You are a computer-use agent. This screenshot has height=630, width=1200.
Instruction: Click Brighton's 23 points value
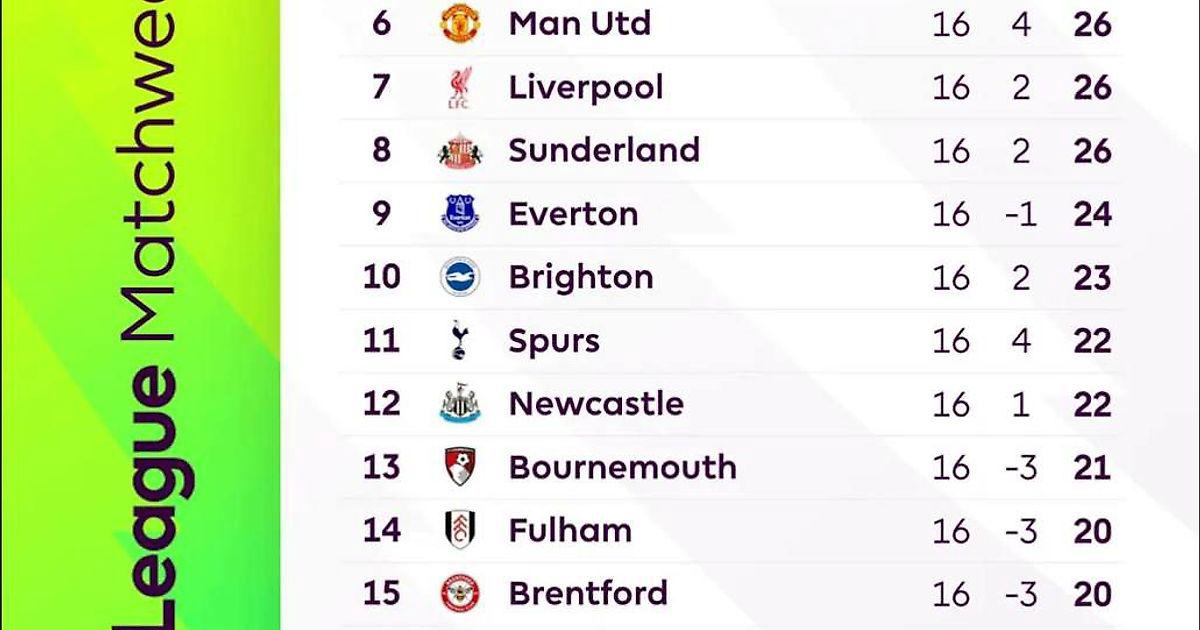(x=1092, y=277)
